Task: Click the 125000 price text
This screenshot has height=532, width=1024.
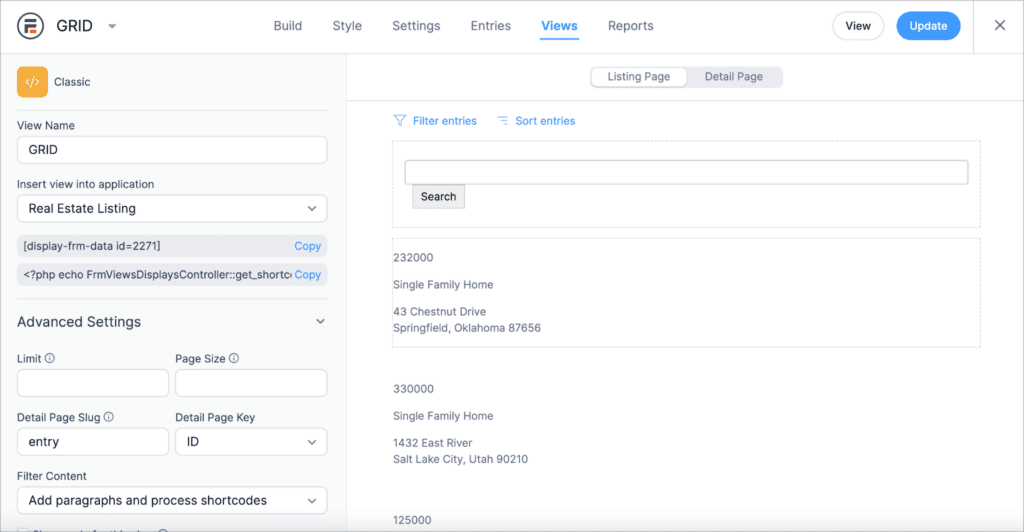Action: pyautogui.click(x=412, y=520)
